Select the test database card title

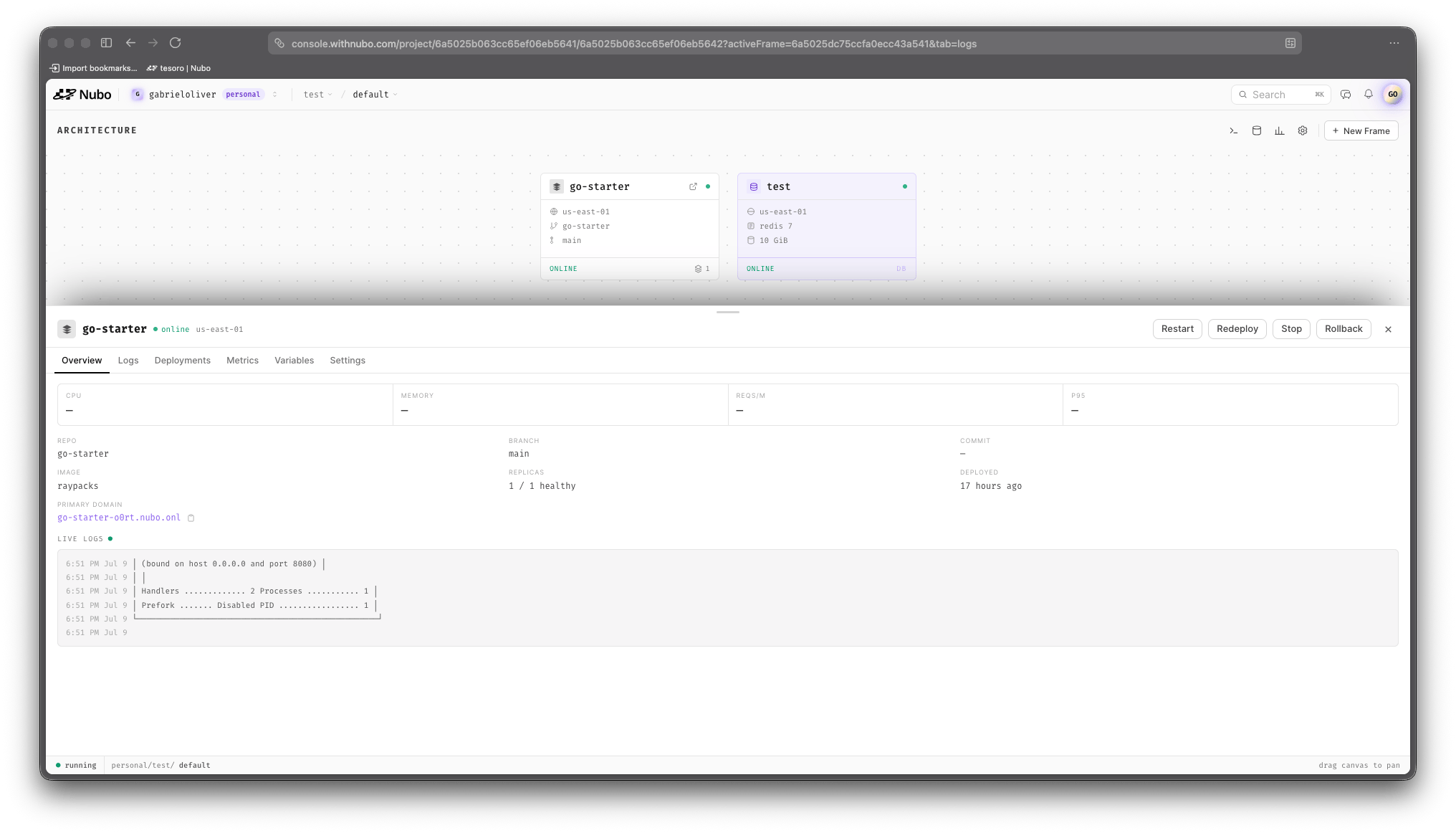pos(778,186)
